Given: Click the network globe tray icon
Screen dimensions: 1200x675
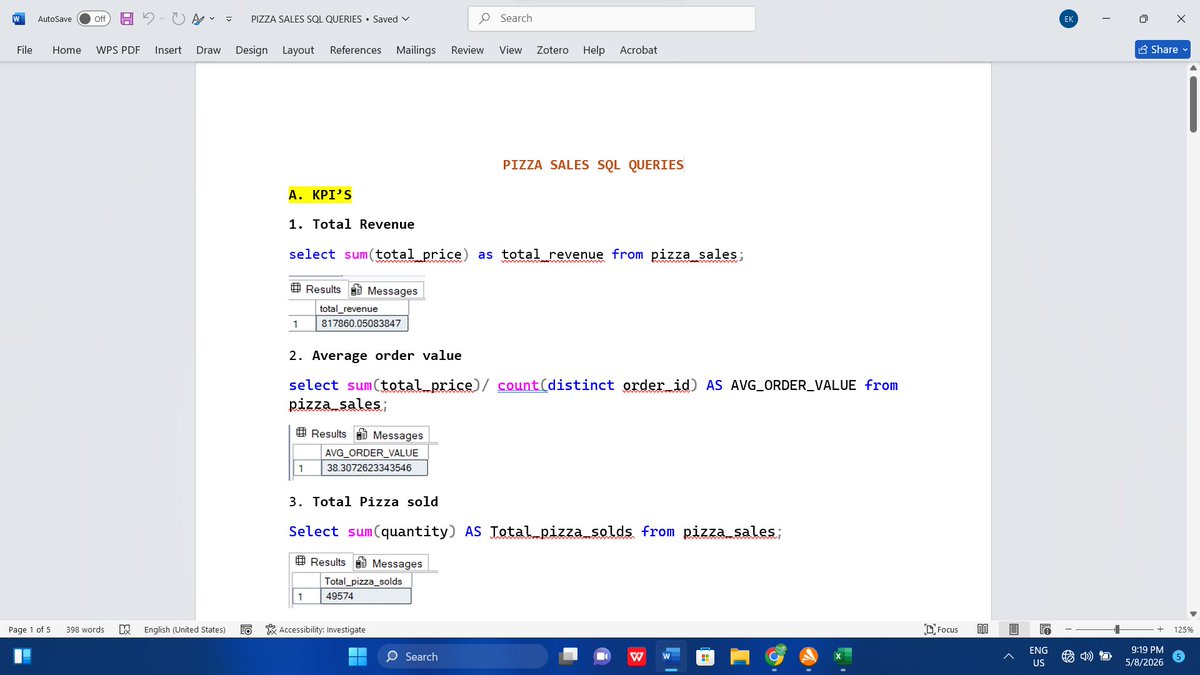Looking at the screenshot, I should point(1068,657).
